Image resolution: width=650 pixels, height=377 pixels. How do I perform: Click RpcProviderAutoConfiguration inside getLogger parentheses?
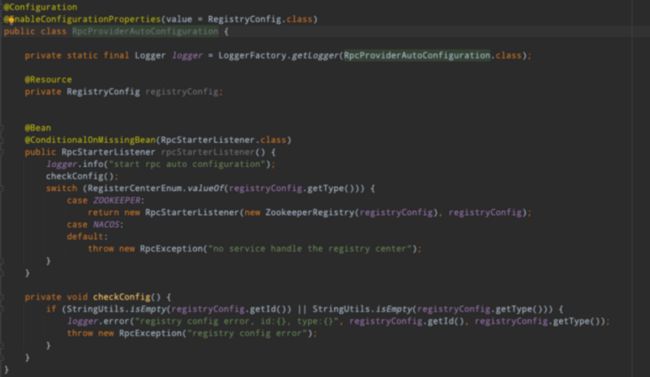[x=417, y=56]
